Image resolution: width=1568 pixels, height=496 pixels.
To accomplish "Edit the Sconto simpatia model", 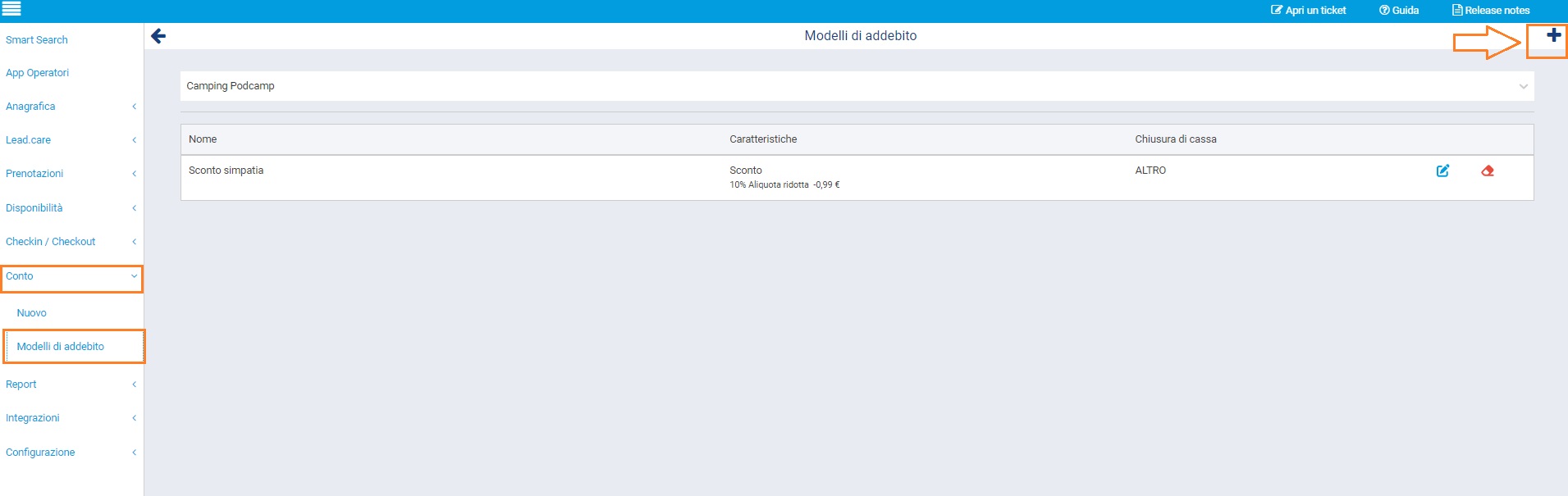I will coord(1442,171).
